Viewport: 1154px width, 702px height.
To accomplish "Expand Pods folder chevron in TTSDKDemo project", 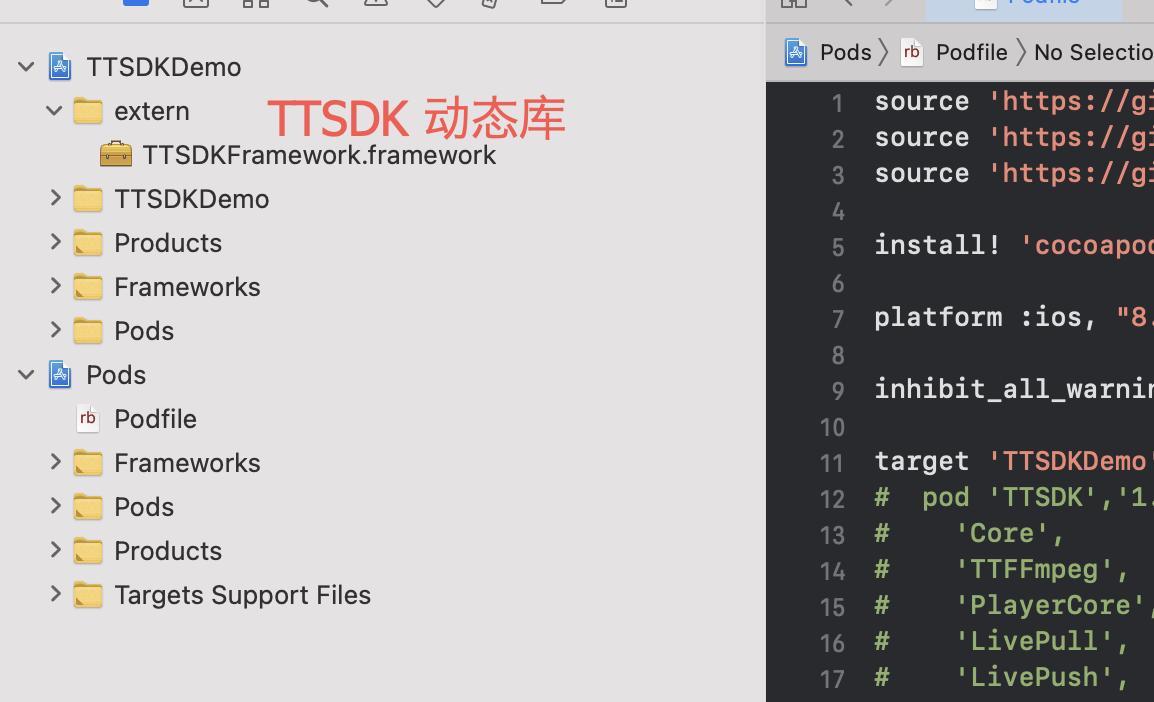I will 55,330.
